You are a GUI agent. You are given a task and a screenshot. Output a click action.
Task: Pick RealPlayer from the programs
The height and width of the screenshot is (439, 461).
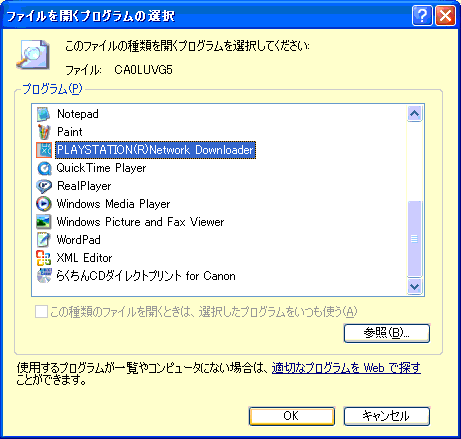84,186
